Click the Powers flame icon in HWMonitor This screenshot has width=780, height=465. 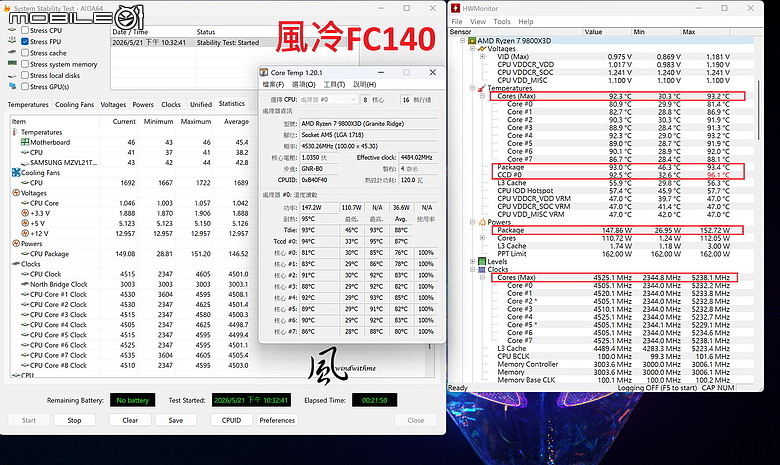pos(482,222)
